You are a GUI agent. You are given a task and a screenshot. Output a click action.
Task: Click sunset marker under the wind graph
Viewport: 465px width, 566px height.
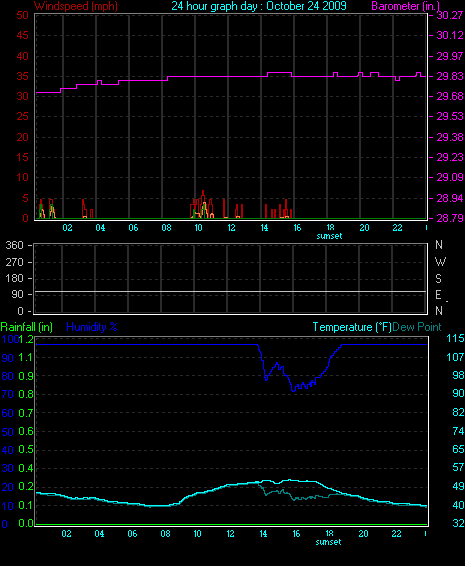[329, 236]
